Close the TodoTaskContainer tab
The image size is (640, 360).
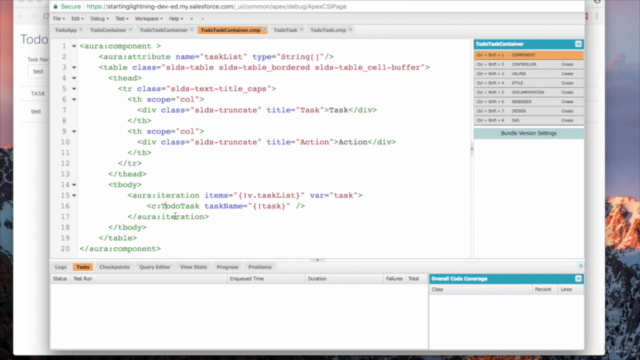(191, 30)
